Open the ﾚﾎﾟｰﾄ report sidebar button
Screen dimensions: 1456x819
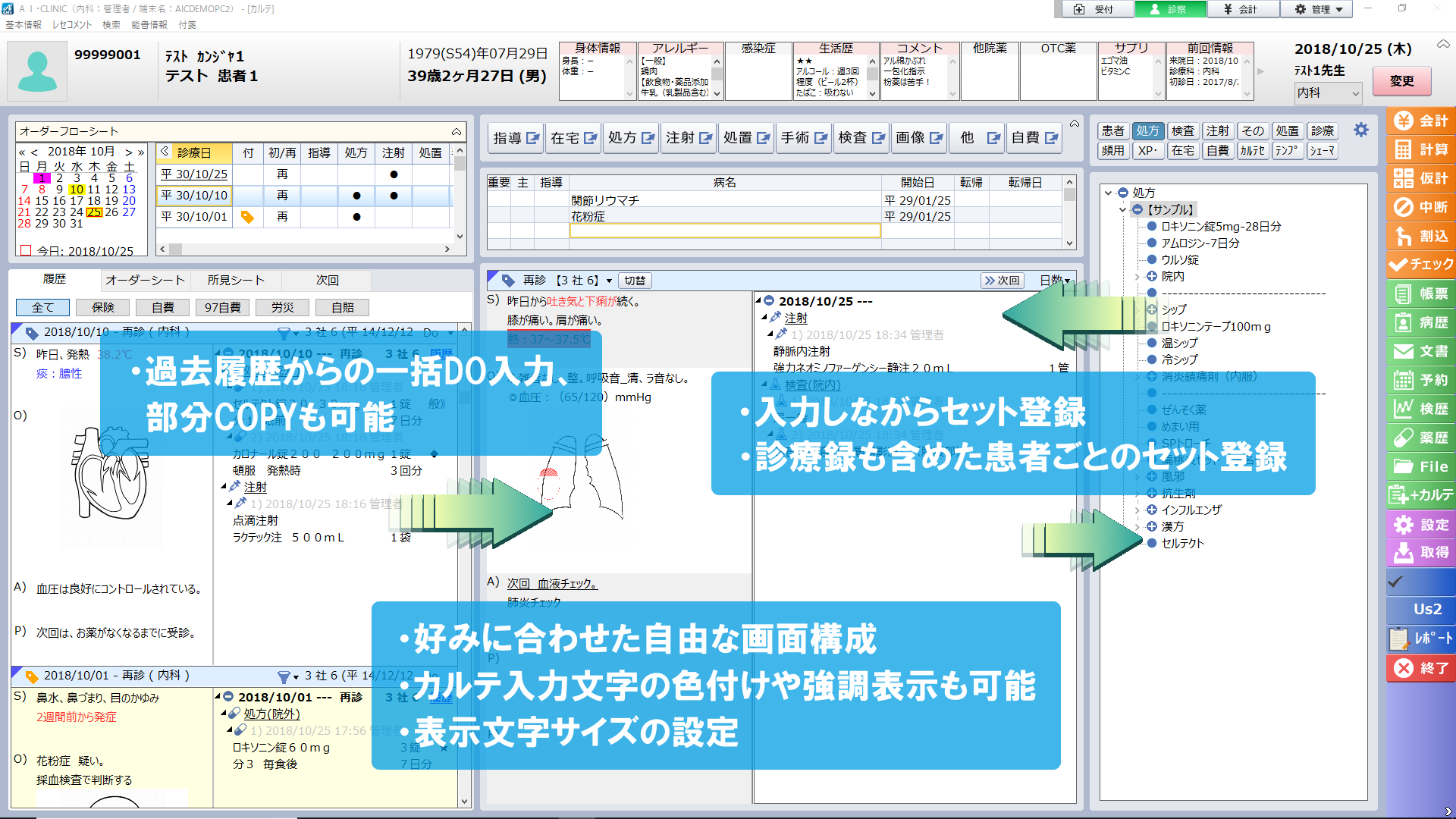pos(1421,639)
